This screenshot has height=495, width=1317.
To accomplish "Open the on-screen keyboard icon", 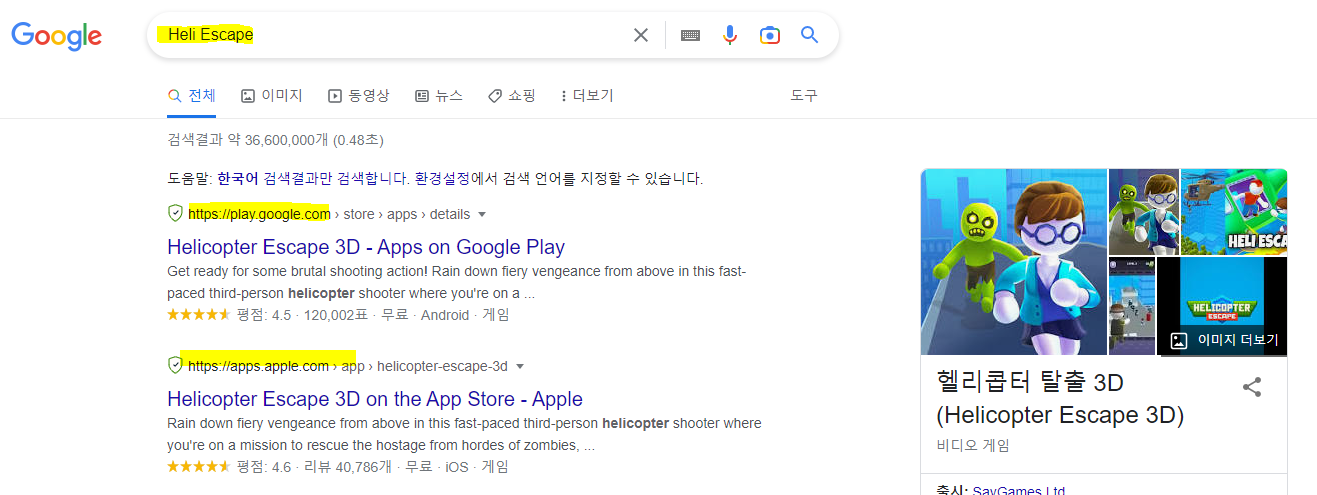I will 690,35.
